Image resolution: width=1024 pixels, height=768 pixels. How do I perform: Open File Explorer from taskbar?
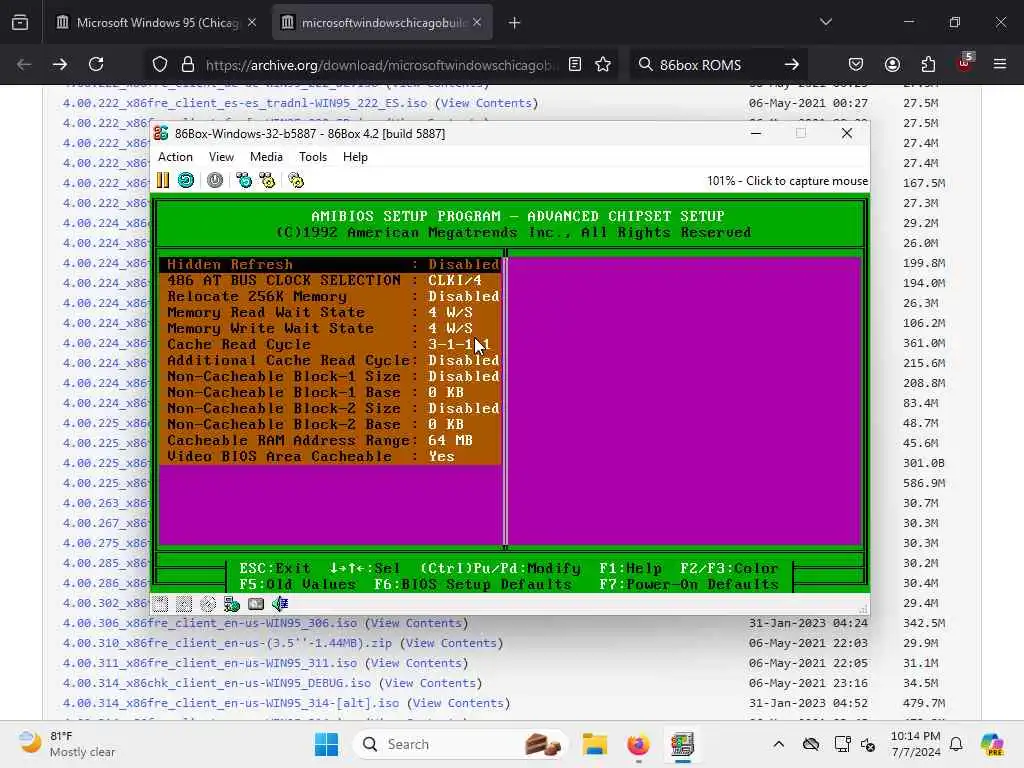click(x=595, y=744)
